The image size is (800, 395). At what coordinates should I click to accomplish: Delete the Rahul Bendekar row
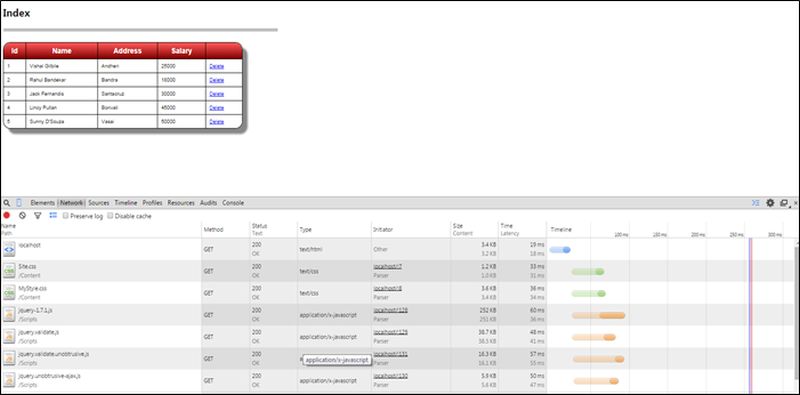point(216,80)
